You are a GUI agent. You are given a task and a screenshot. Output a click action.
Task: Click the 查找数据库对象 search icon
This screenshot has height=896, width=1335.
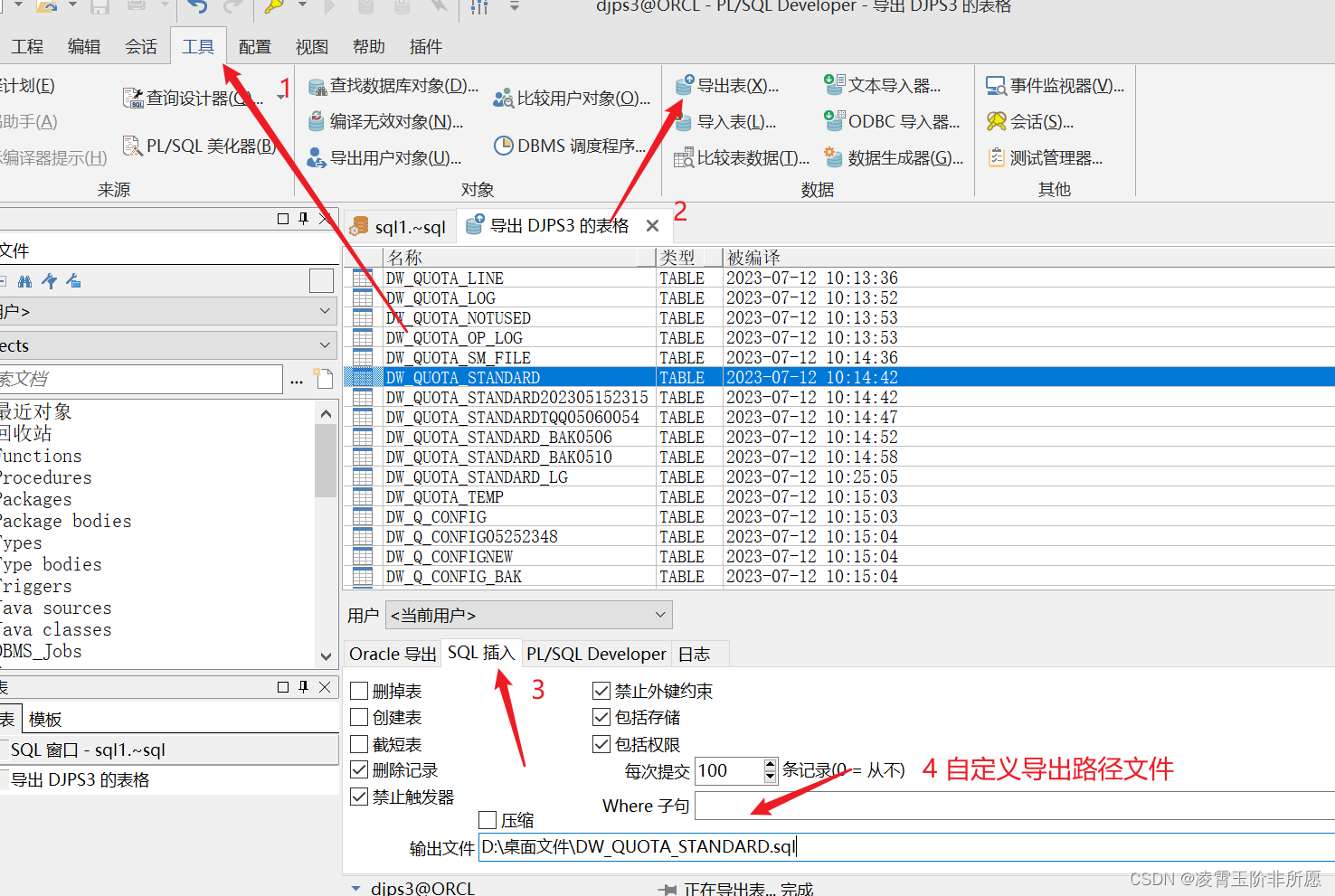(317, 87)
